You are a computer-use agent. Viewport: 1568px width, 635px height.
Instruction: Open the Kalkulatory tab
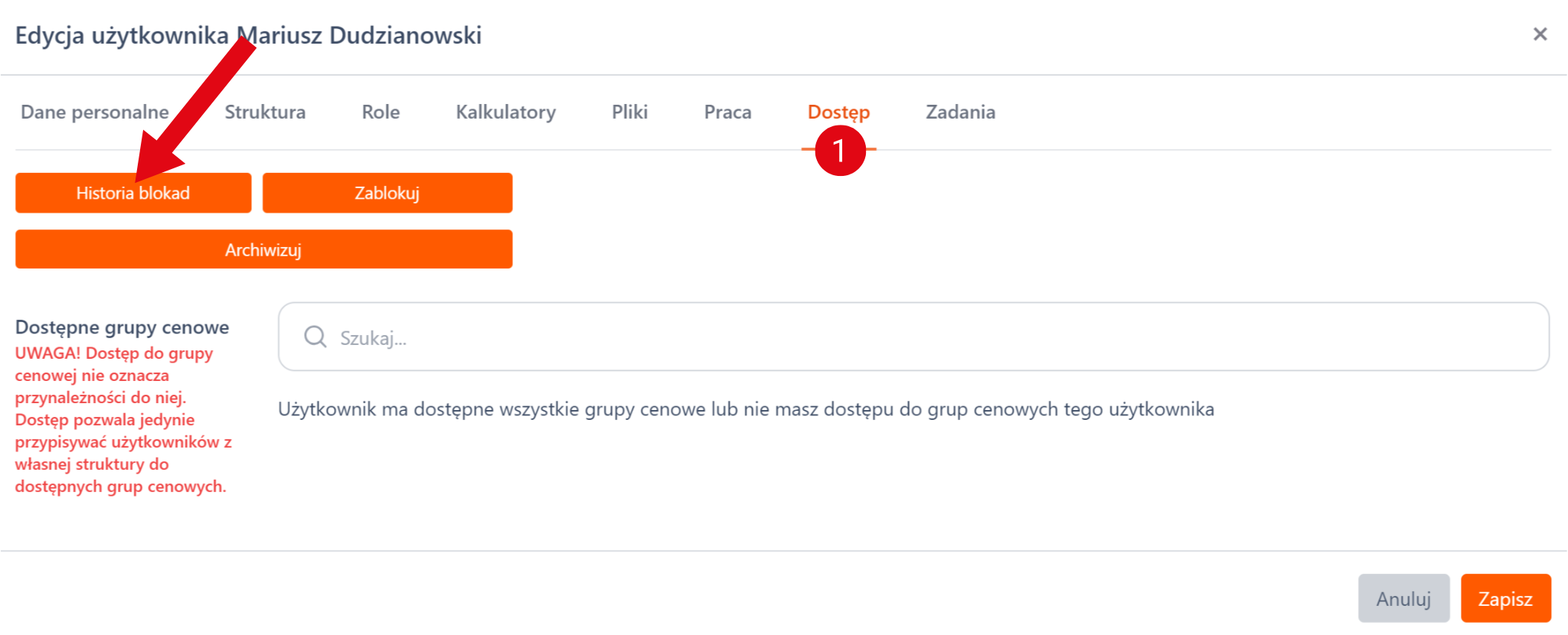505,112
